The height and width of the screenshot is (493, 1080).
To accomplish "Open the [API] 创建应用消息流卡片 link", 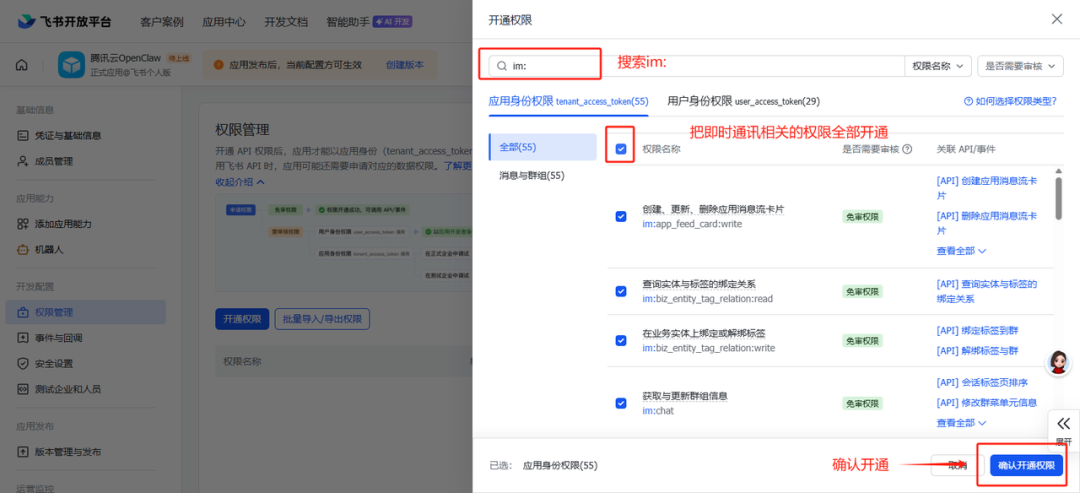I will 987,188.
